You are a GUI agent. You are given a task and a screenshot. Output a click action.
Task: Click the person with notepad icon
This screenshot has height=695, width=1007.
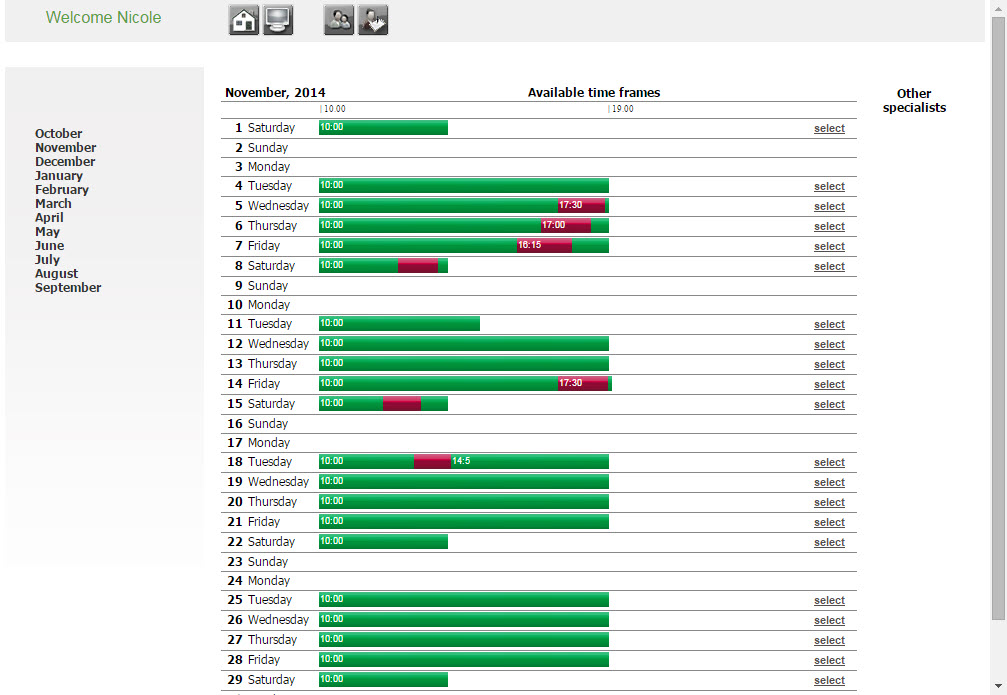[x=373, y=20]
